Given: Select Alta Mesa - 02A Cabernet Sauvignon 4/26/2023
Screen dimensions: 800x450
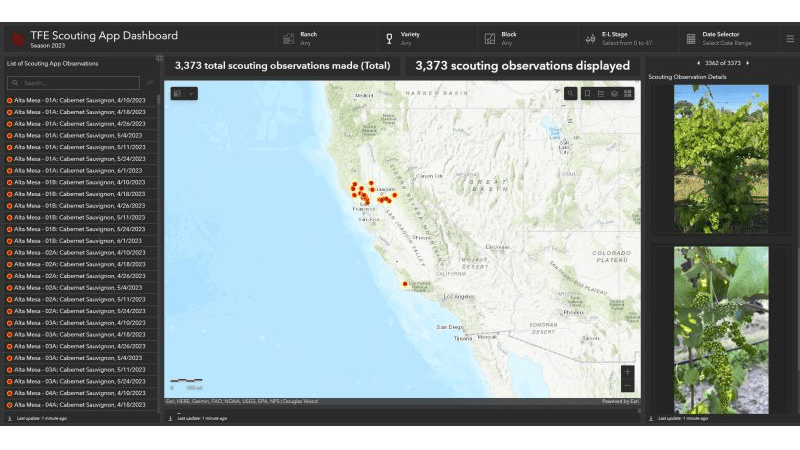Looking at the screenshot, I should pos(80,277).
